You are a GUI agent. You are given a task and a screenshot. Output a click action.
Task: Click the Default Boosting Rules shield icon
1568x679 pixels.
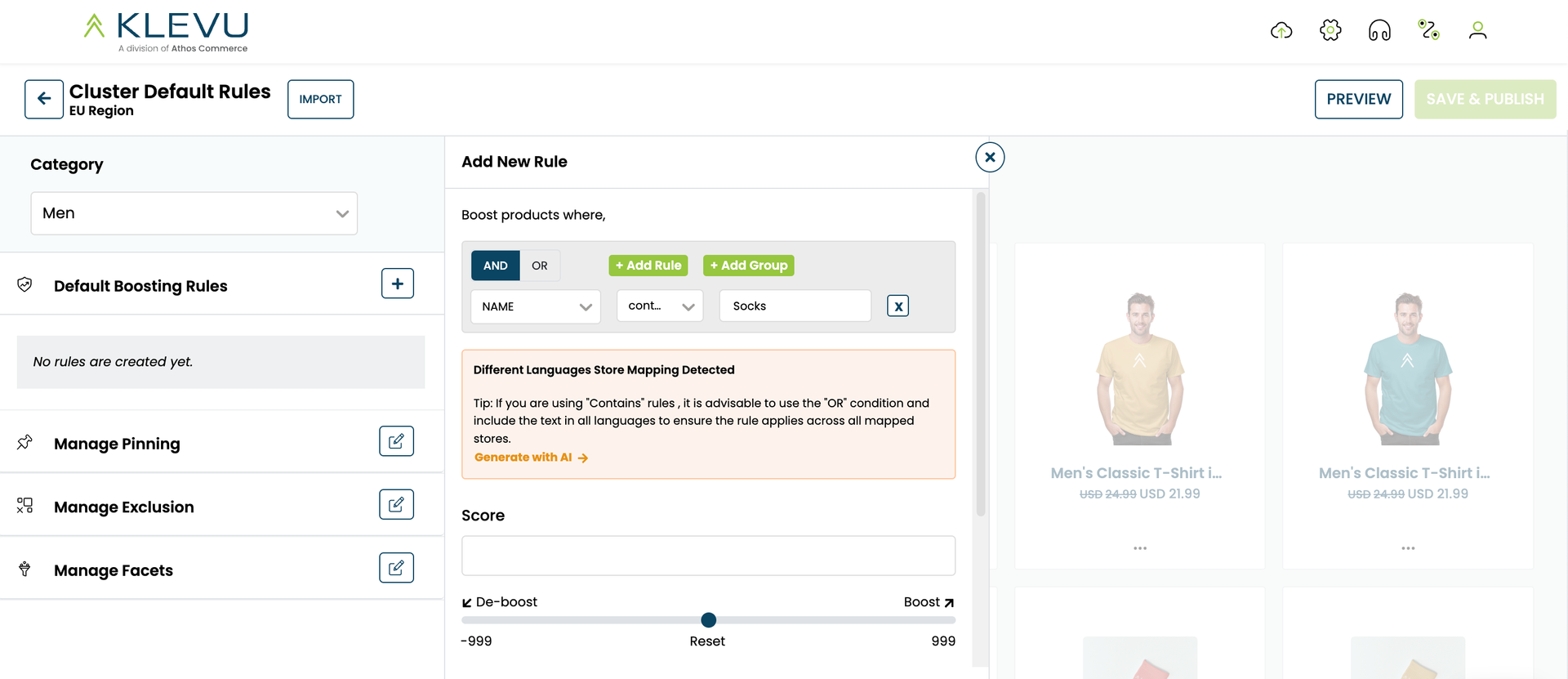[24, 284]
